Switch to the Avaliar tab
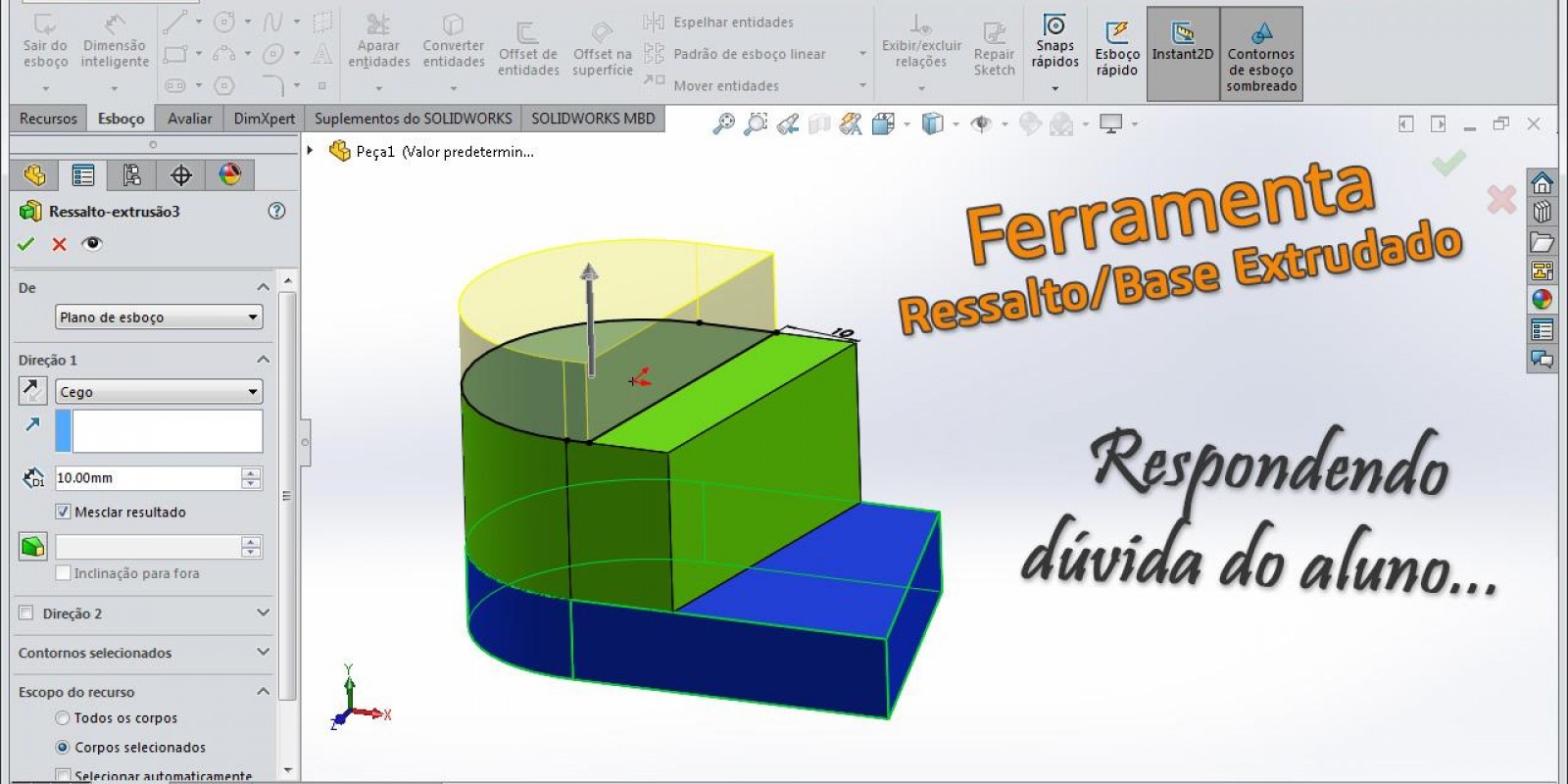This screenshot has height=784, width=1568. pos(189,119)
